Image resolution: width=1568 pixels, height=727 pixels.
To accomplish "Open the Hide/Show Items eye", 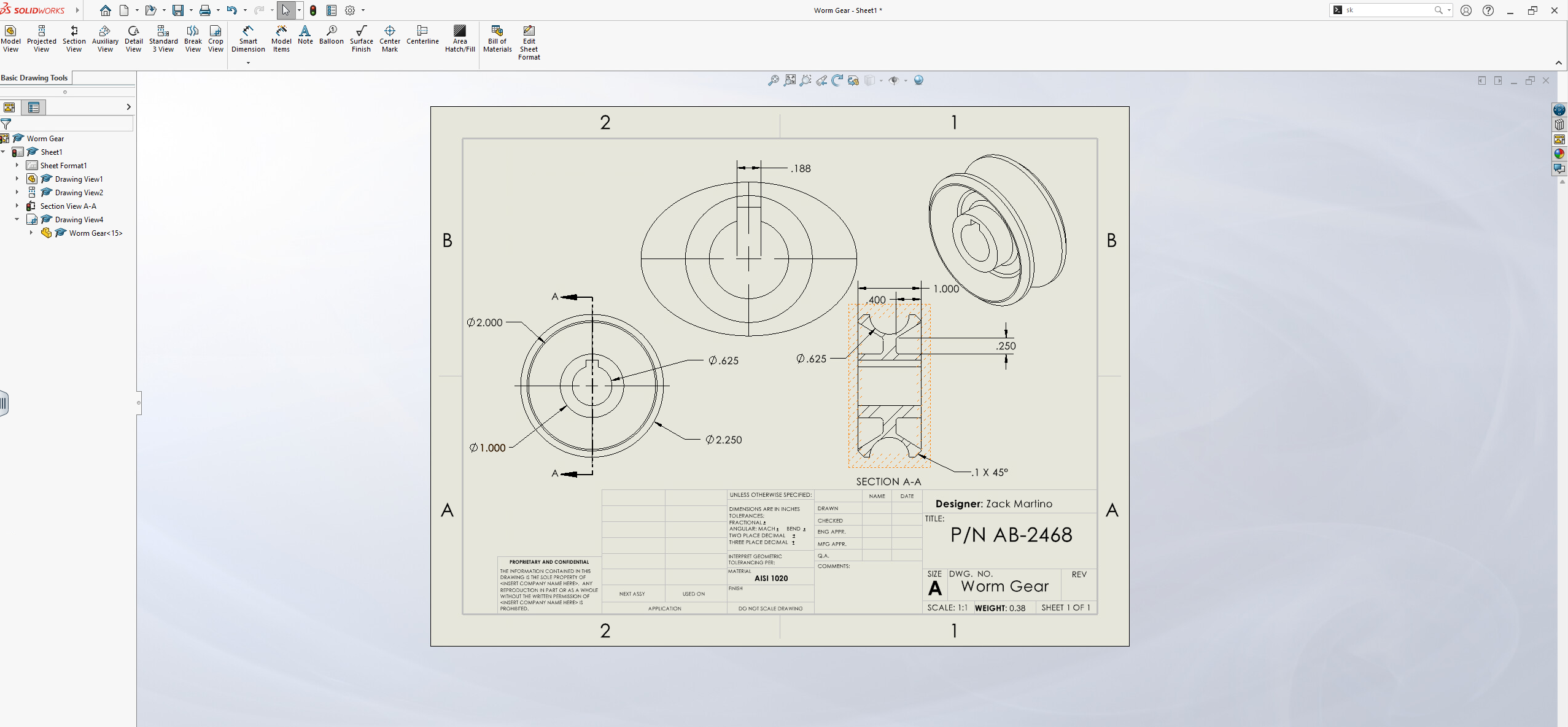I will pos(894,80).
